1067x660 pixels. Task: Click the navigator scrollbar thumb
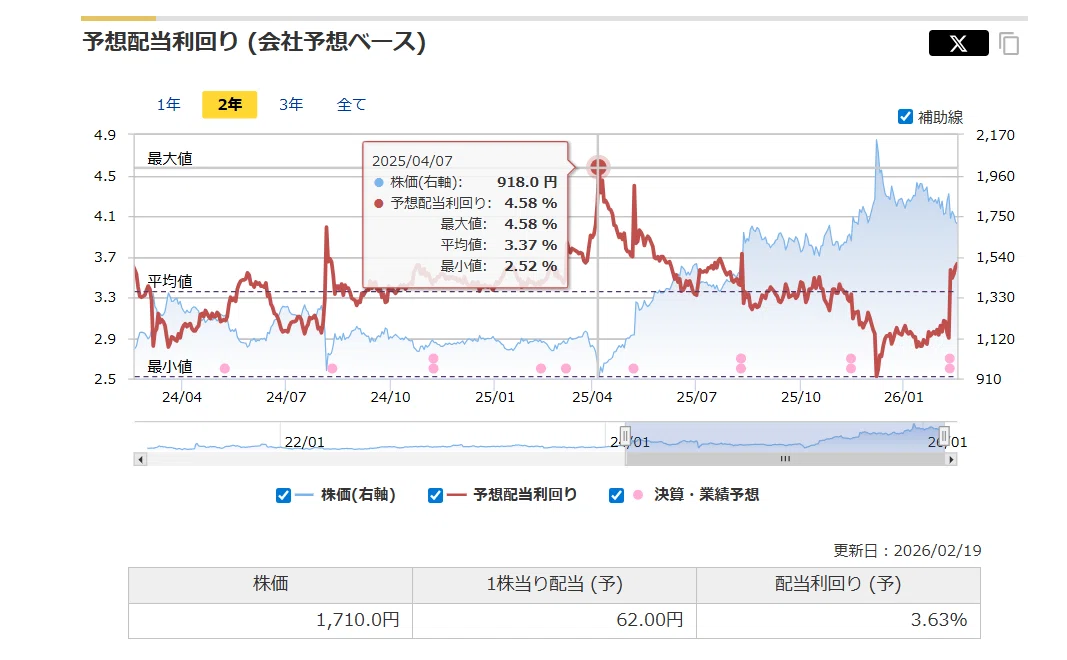pos(785,460)
